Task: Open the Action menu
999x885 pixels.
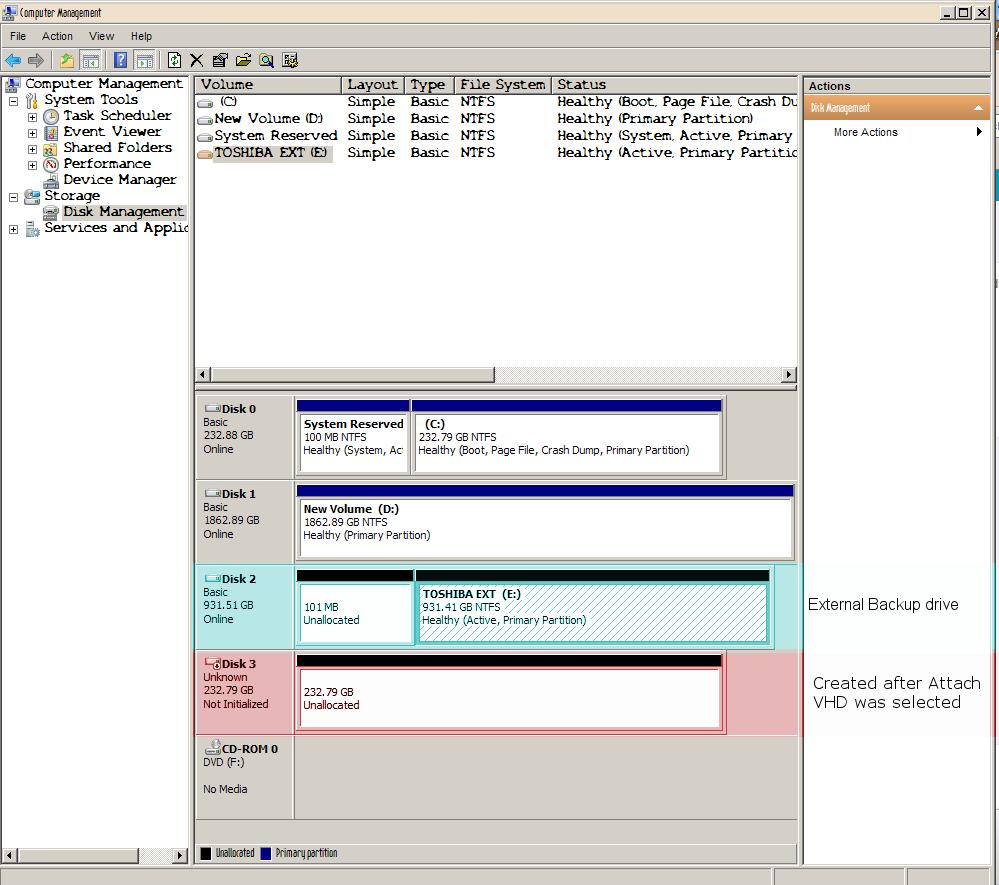Action: coord(57,36)
